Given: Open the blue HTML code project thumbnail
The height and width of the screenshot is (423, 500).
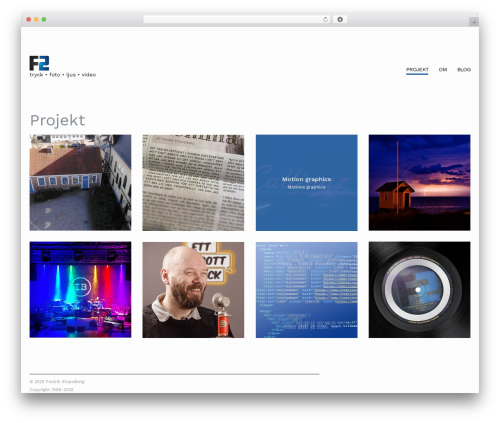Looking at the screenshot, I should (x=306, y=290).
